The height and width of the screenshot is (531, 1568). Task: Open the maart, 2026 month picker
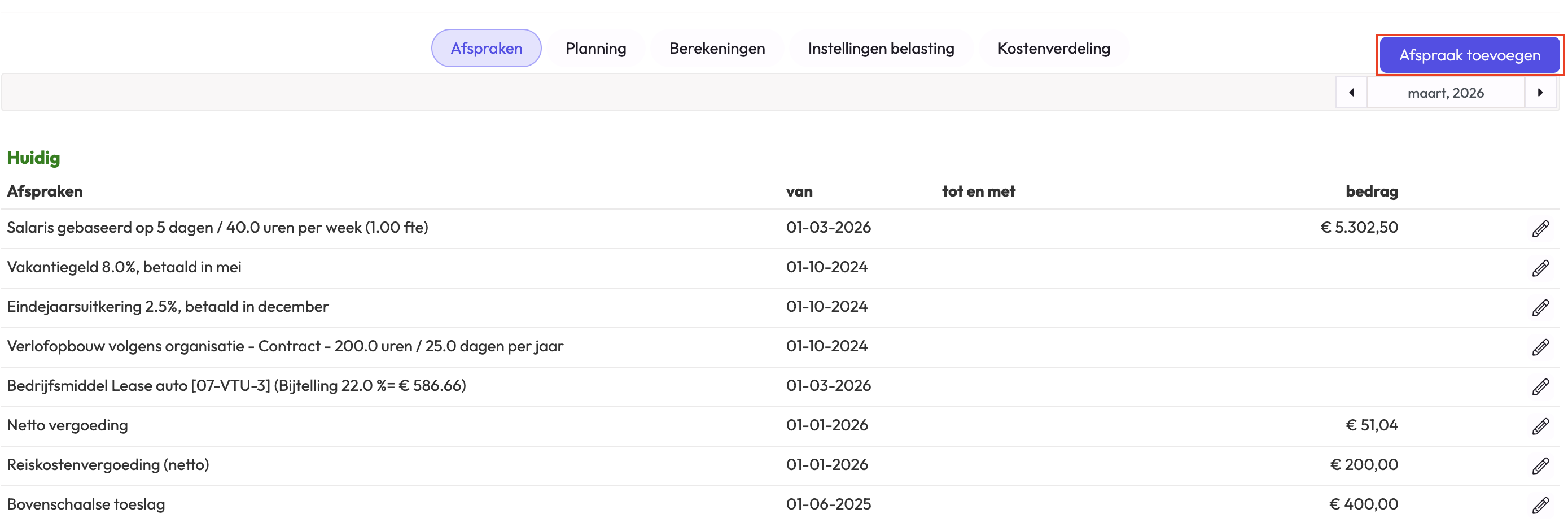click(x=1445, y=93)
